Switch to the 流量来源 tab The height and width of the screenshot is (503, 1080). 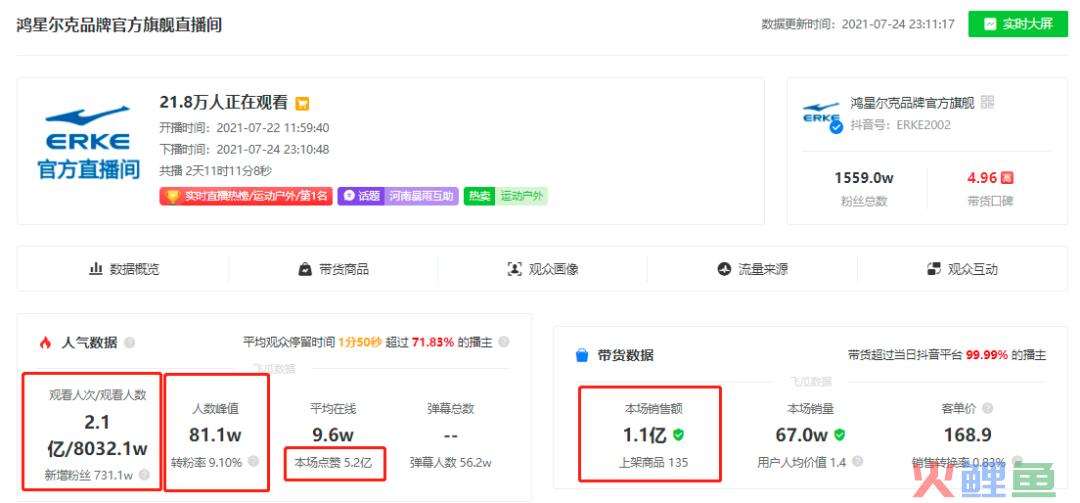[752, 269]
